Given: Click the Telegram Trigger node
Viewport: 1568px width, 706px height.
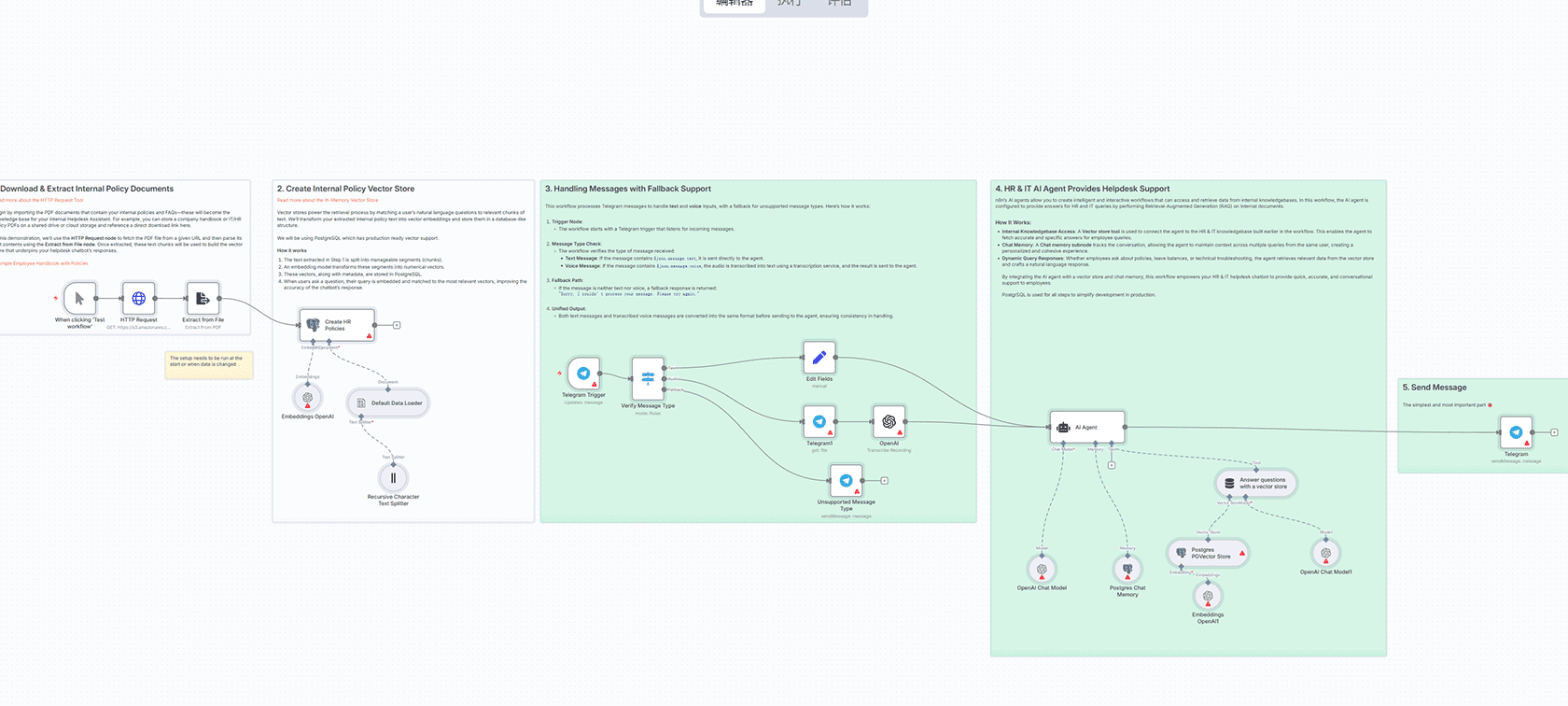Looking at the screenshot, I should click(x=583, y=374).
